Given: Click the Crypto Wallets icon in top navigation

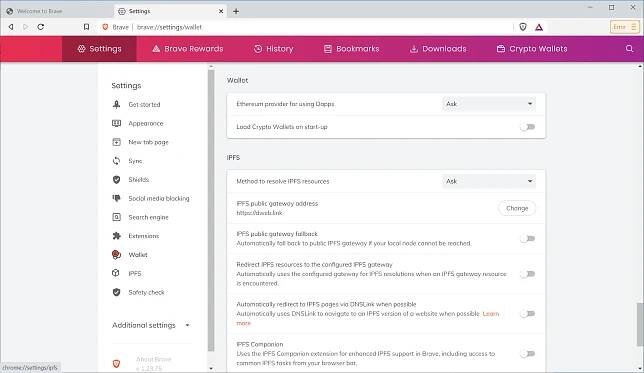Looking at the screenshot, I should (x=501, y=49).
